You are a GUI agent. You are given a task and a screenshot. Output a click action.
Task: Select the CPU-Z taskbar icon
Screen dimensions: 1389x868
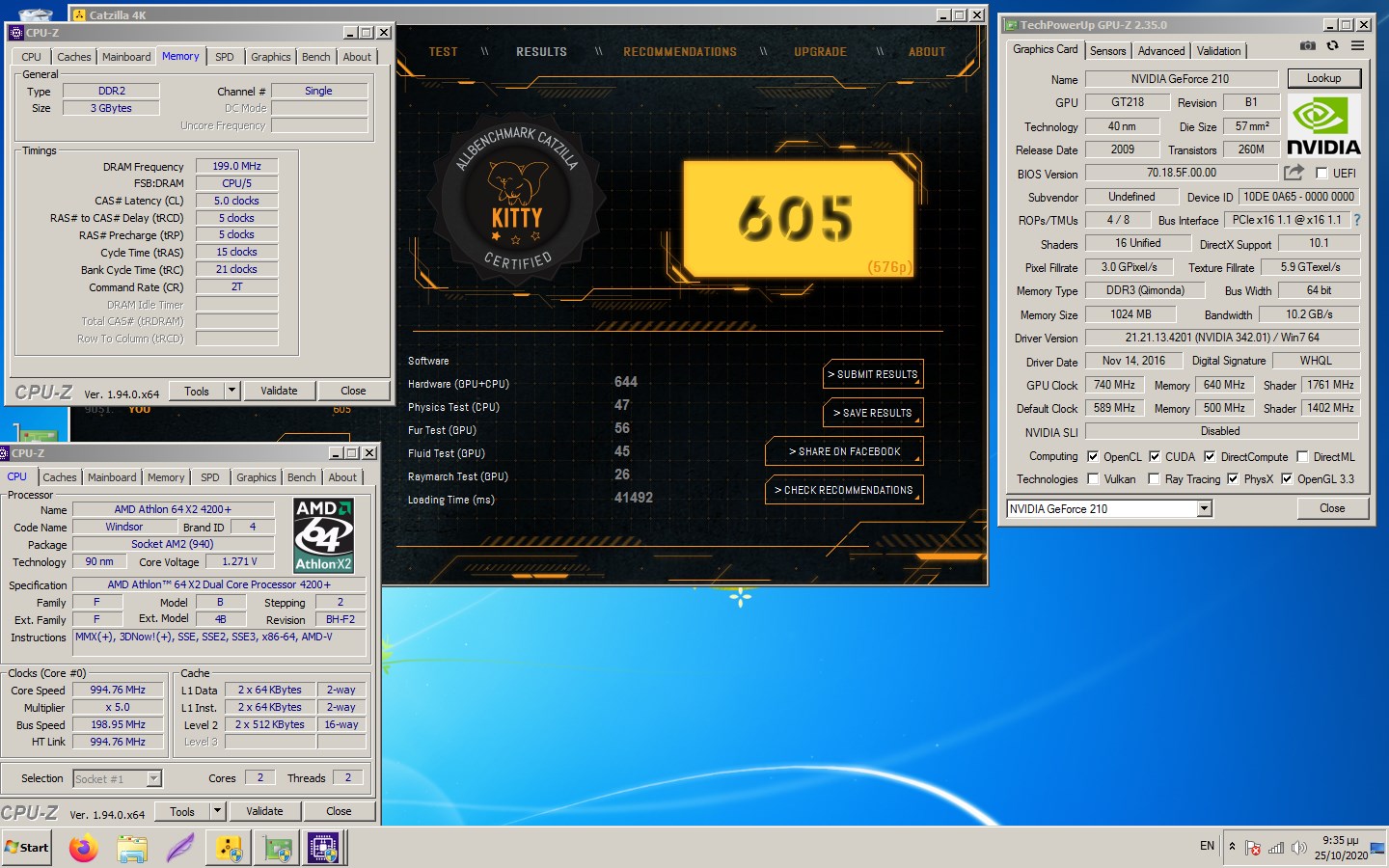(323, 848)
